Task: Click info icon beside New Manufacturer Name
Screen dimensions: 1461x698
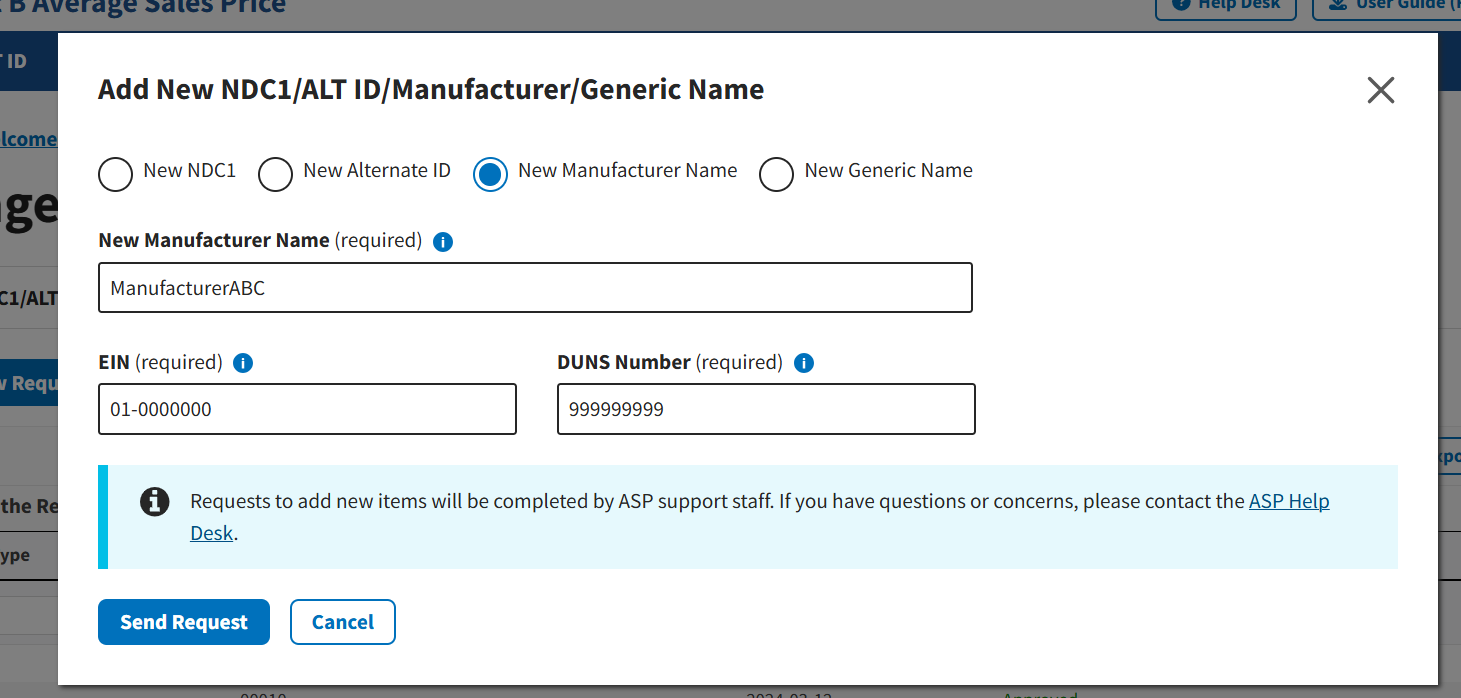Action: pyautogui.click(x=443, y=242)
